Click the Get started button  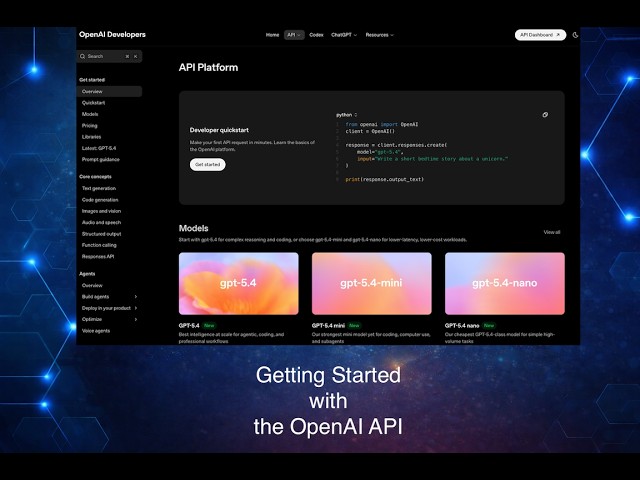(x=207, y=164)
